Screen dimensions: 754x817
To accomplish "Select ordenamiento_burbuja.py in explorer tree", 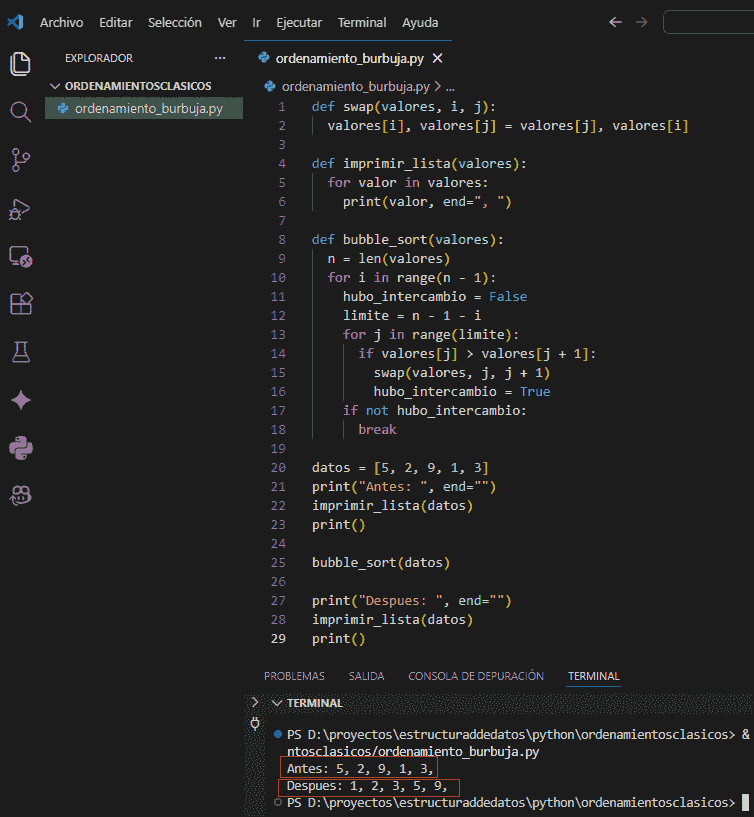I will tap(144, 108).
